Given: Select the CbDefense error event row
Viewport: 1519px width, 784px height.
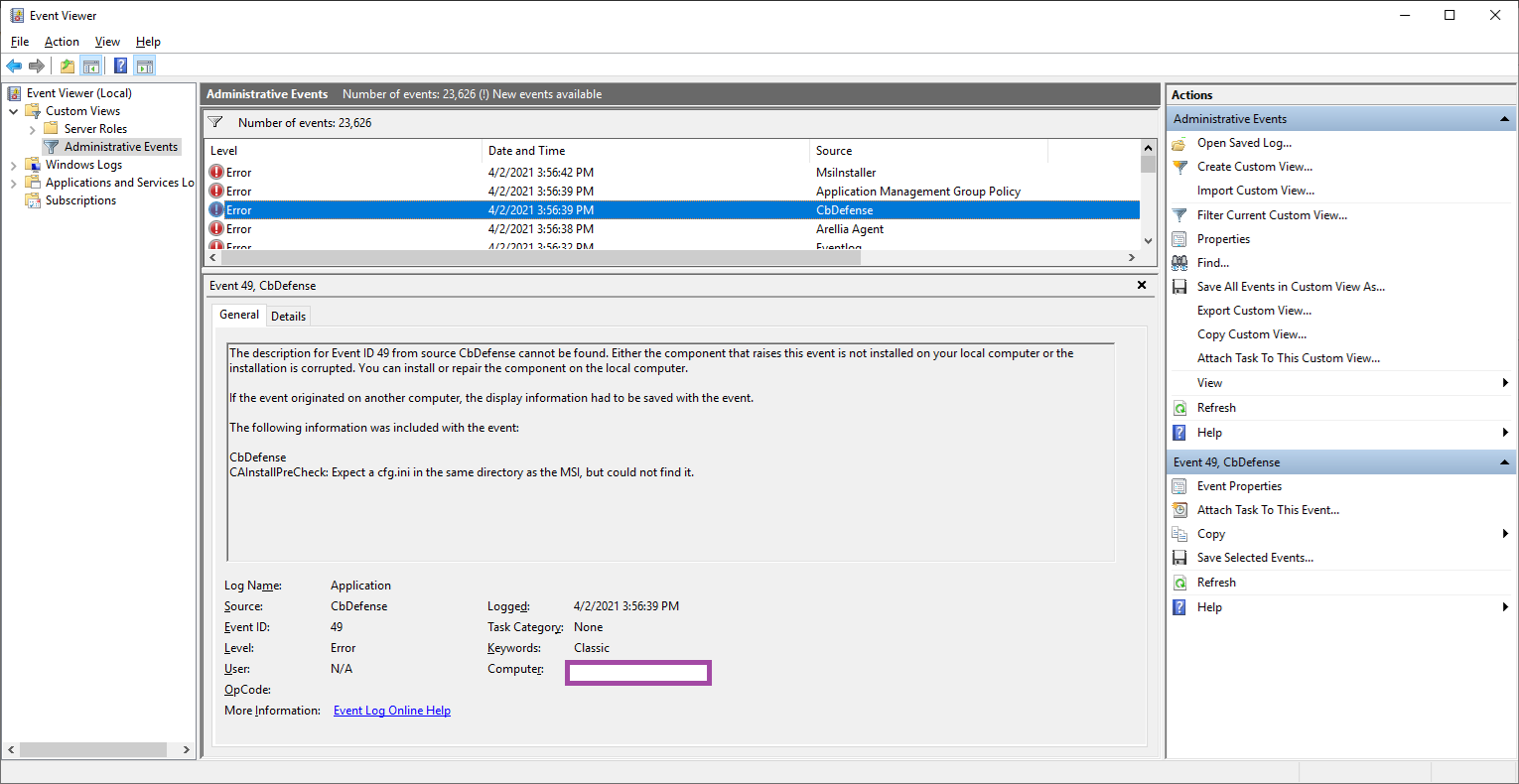Looking at the screenshot, I should click(x=672, y=210).
